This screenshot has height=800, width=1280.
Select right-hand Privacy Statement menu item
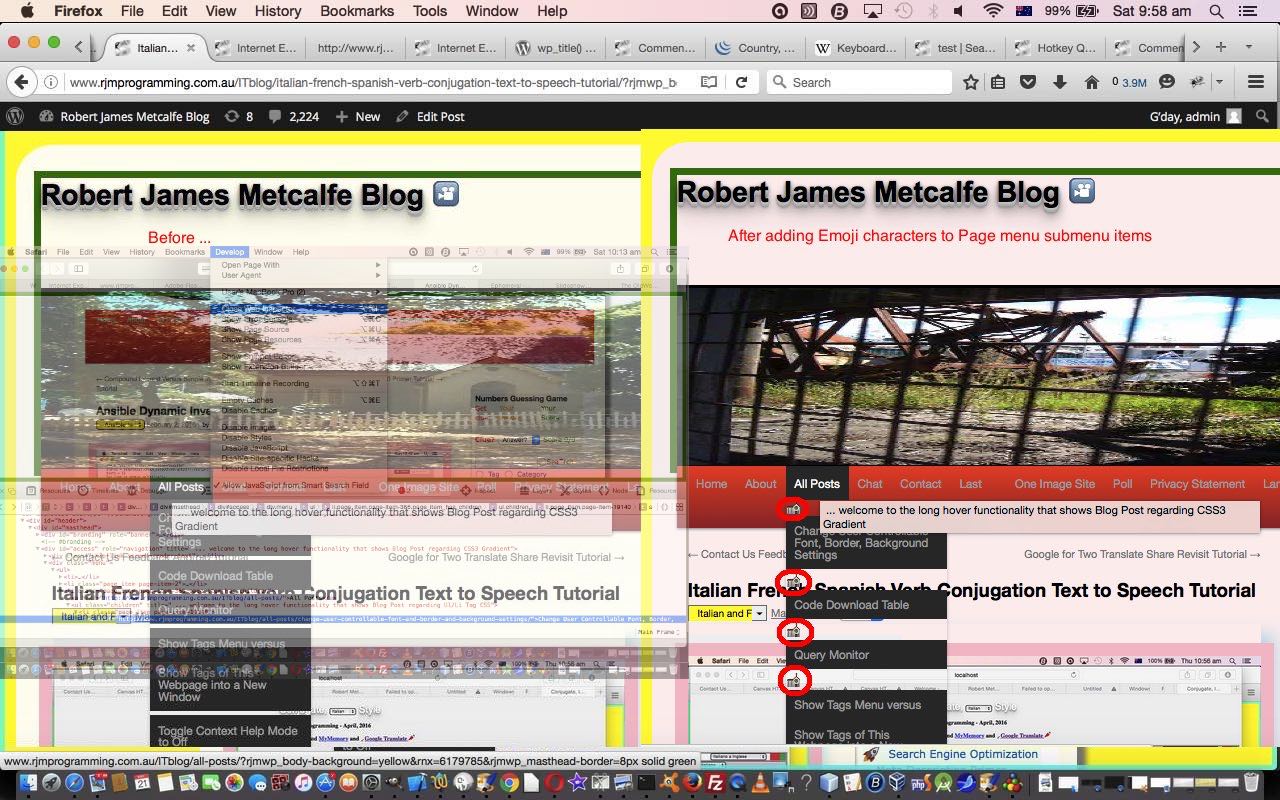tap(1197, 483)
